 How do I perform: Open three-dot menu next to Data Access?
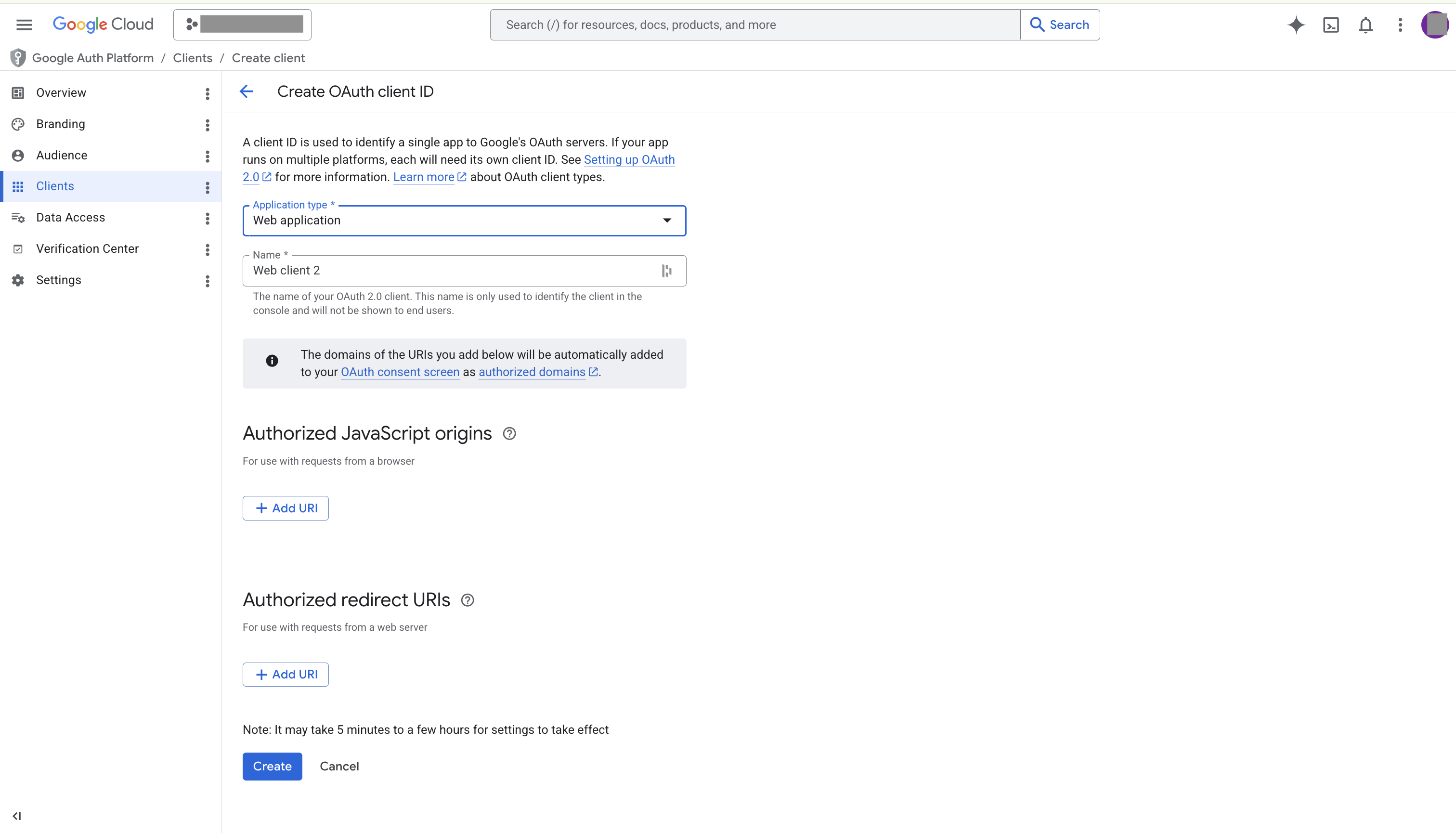click(207, 219)
